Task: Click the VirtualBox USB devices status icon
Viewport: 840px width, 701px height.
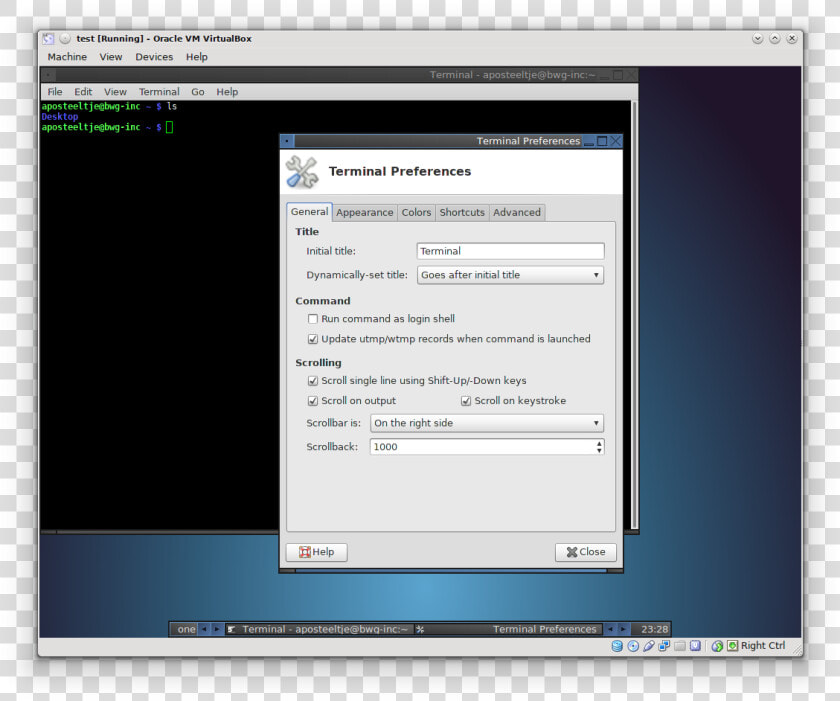Action: pos(649,646)
